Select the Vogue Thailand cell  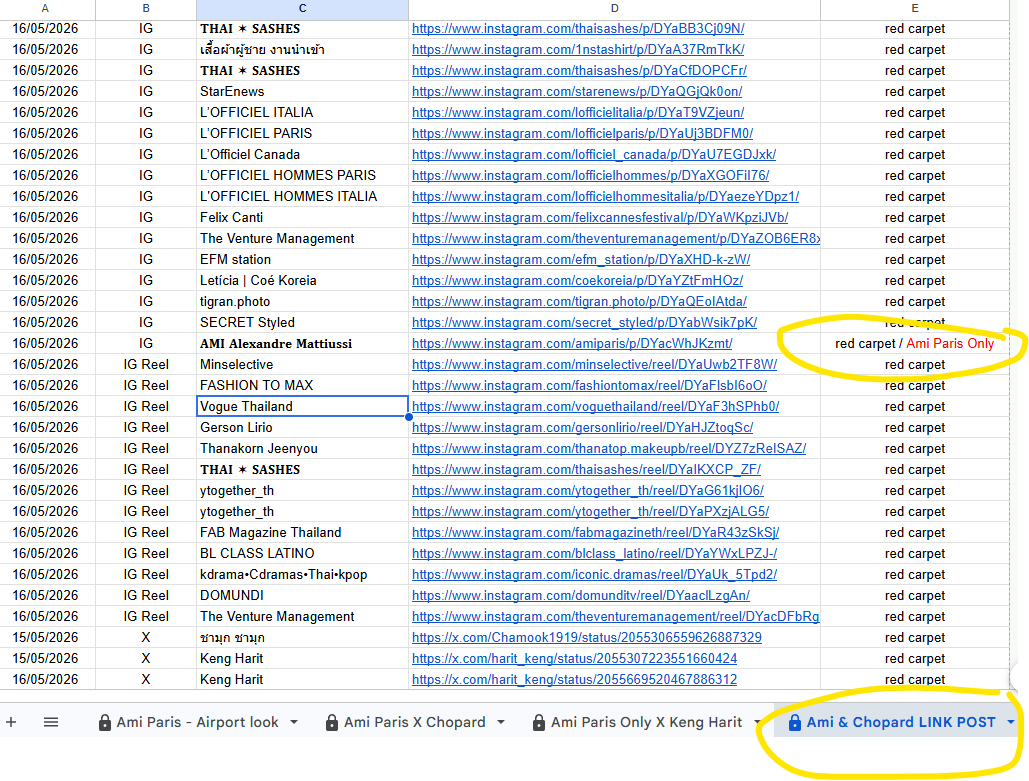pos(302,406)
